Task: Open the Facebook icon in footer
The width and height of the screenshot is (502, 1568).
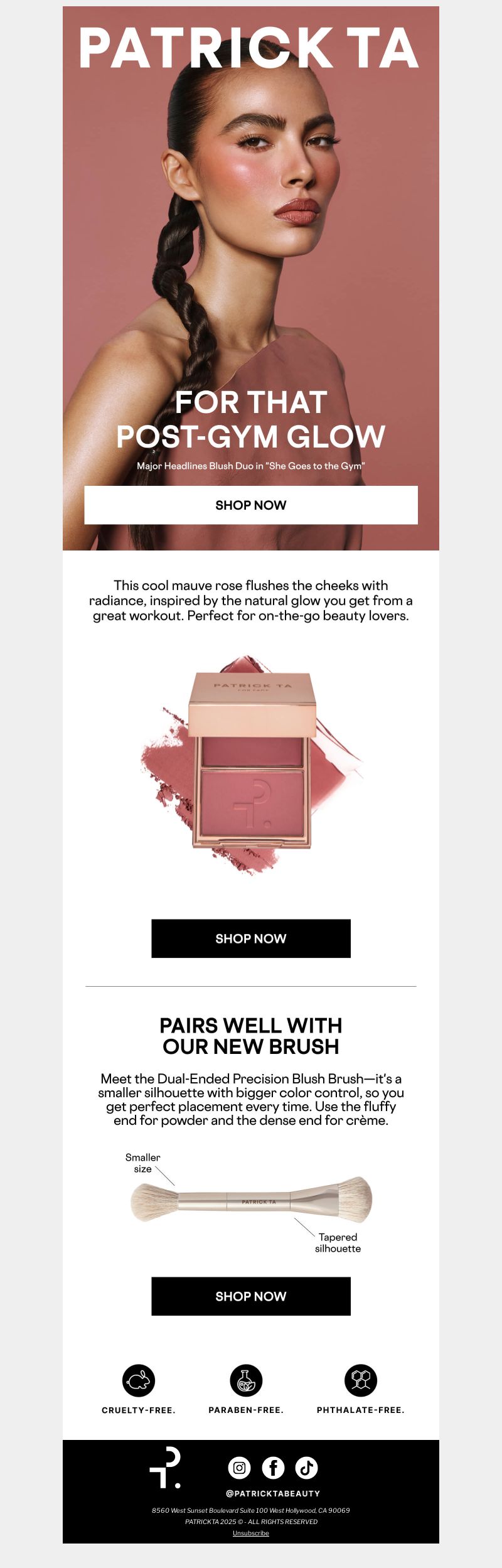Action: [273, 1468]
